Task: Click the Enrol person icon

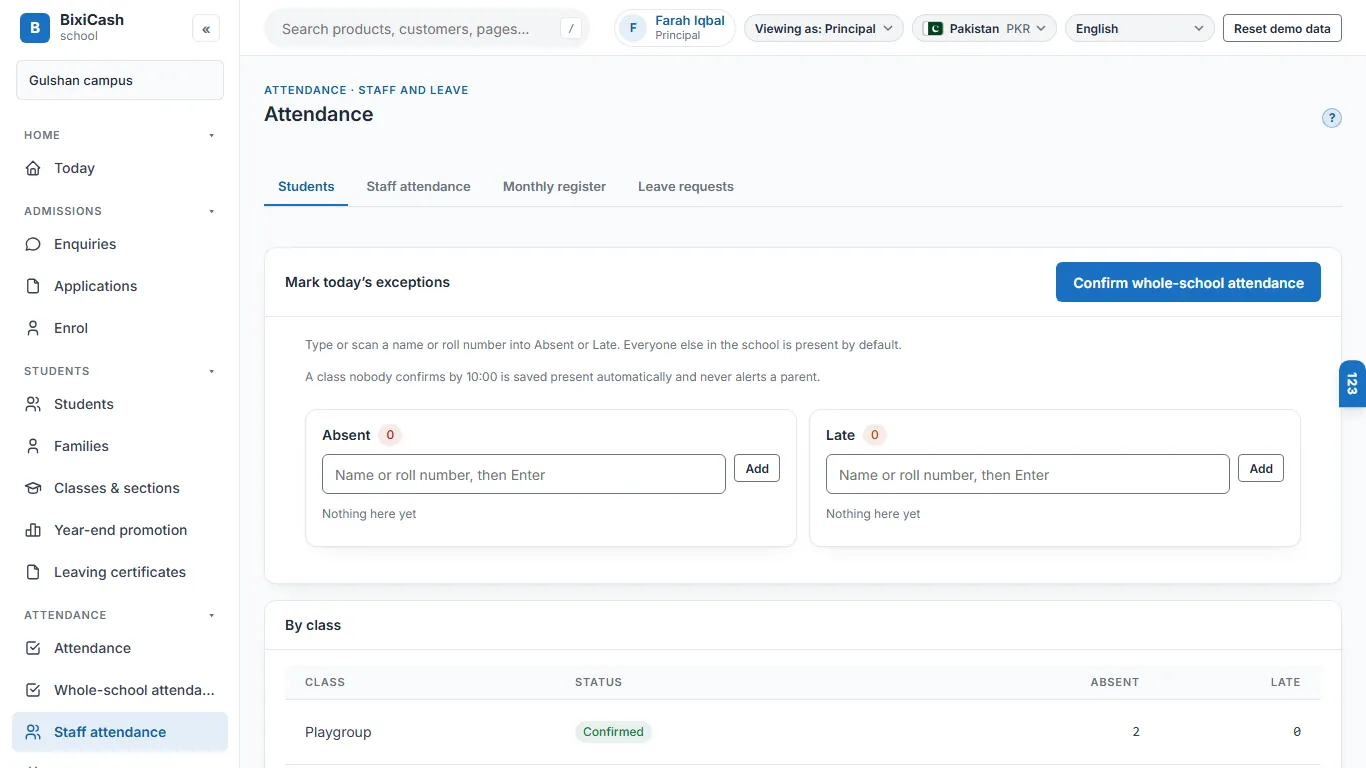Action: click(33, 328)
